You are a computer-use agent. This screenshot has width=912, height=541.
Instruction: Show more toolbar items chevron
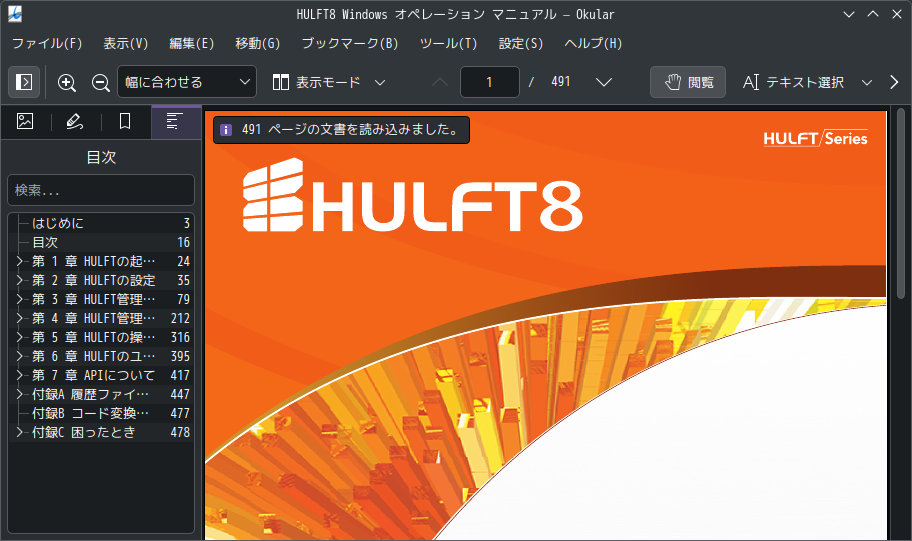tap(894, 83)
